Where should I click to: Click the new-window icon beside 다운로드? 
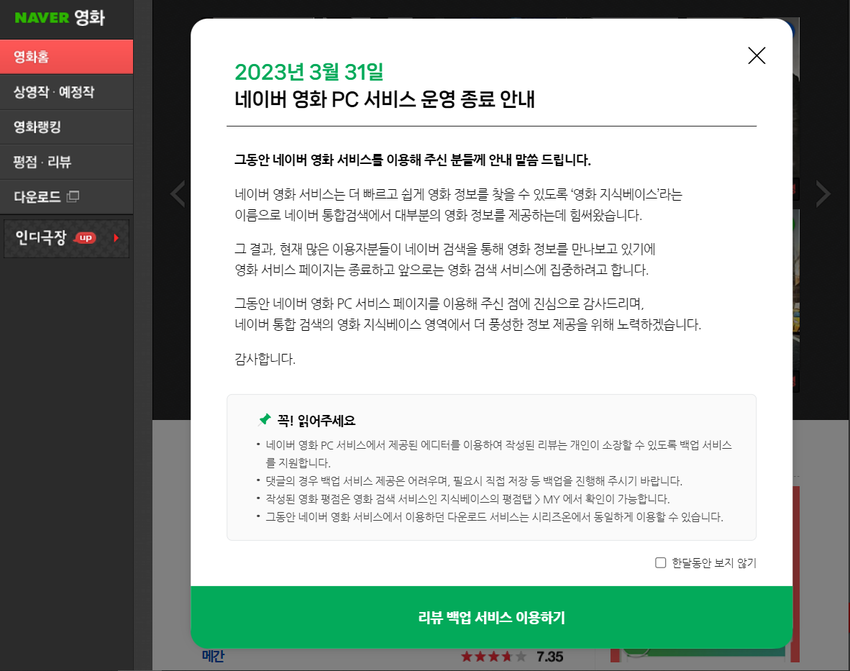[x=73, y=197]
